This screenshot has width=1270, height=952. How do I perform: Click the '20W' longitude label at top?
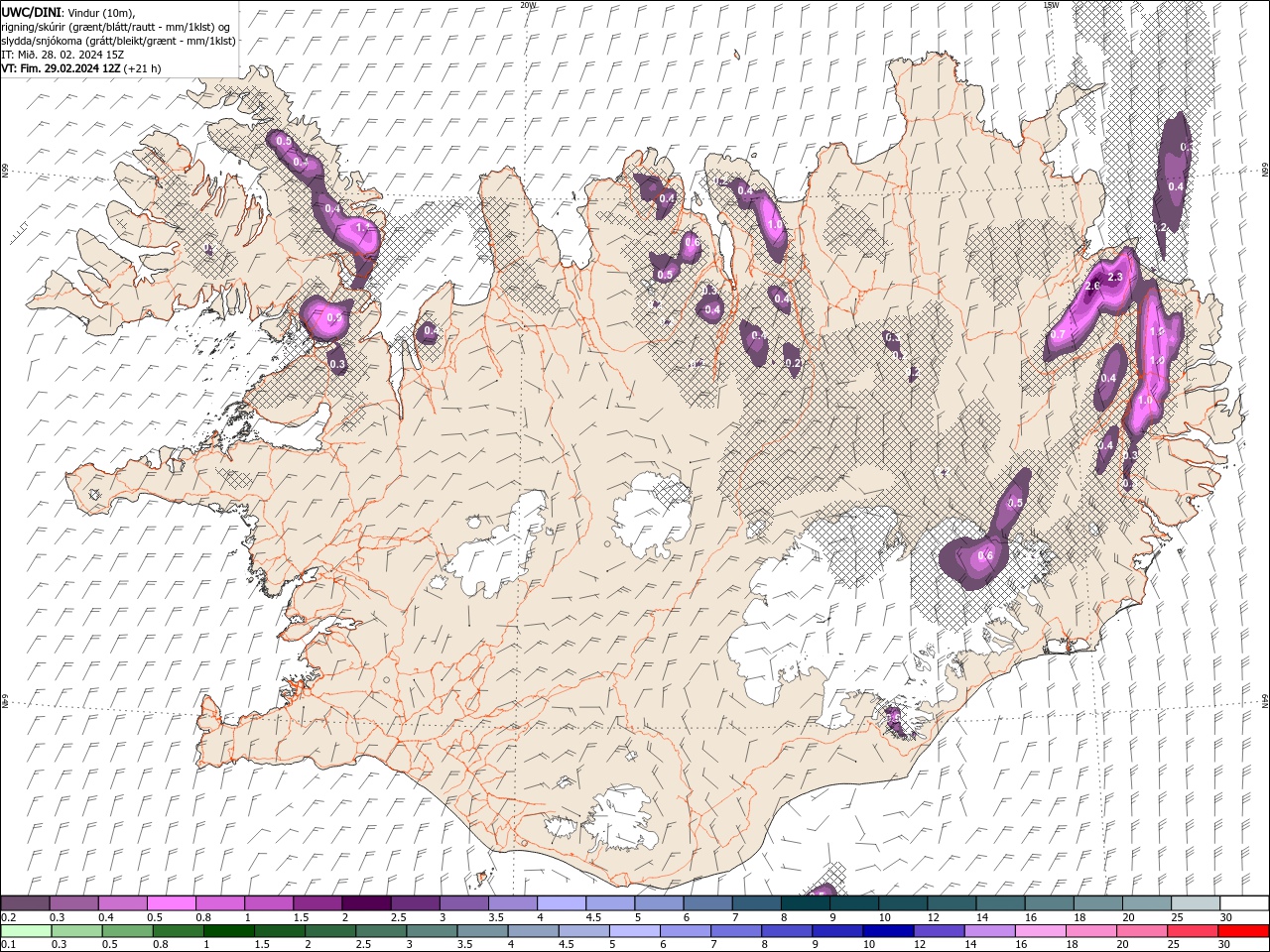[528, 4]
